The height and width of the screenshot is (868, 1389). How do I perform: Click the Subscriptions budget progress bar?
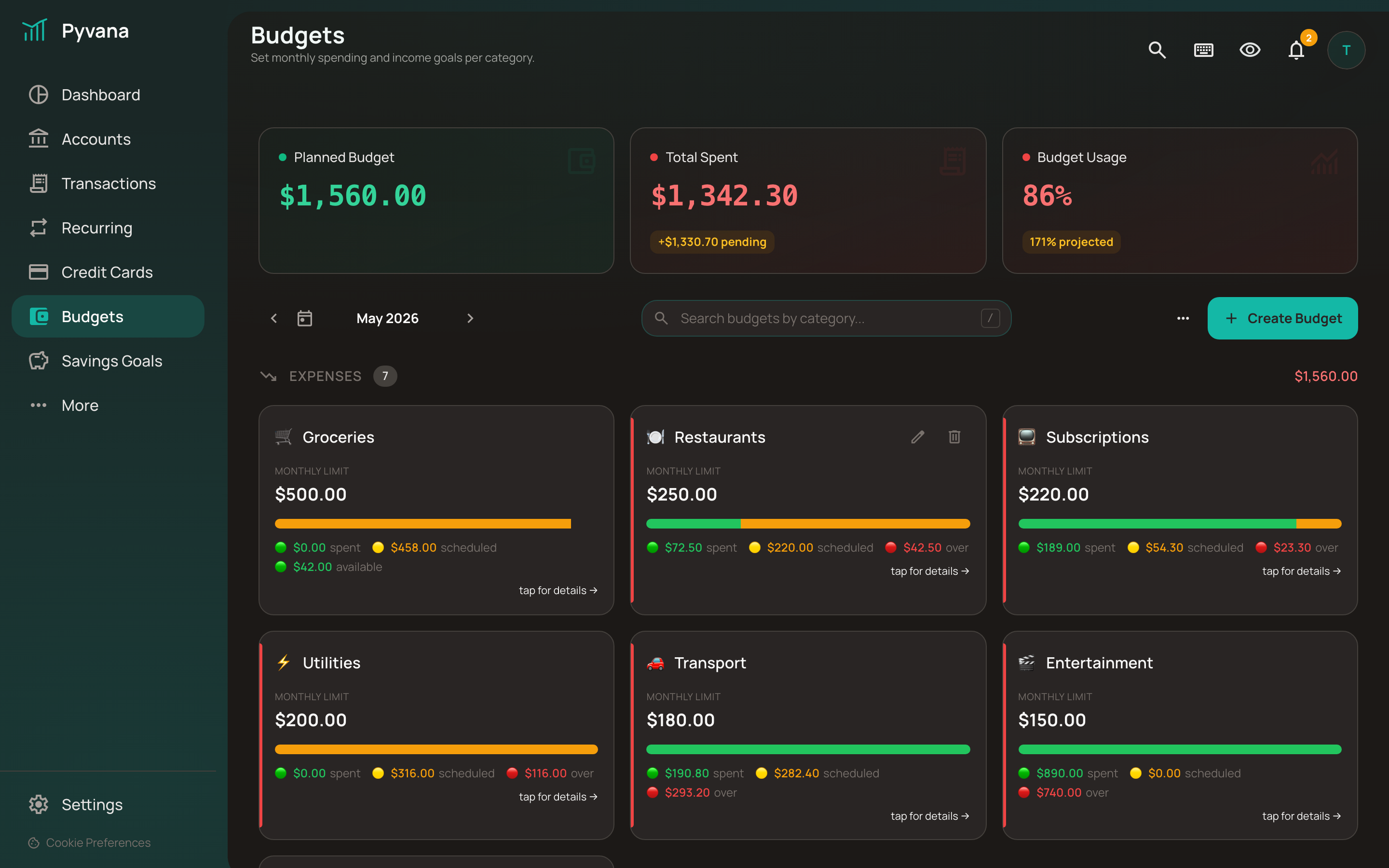(x=1180, y=524)
